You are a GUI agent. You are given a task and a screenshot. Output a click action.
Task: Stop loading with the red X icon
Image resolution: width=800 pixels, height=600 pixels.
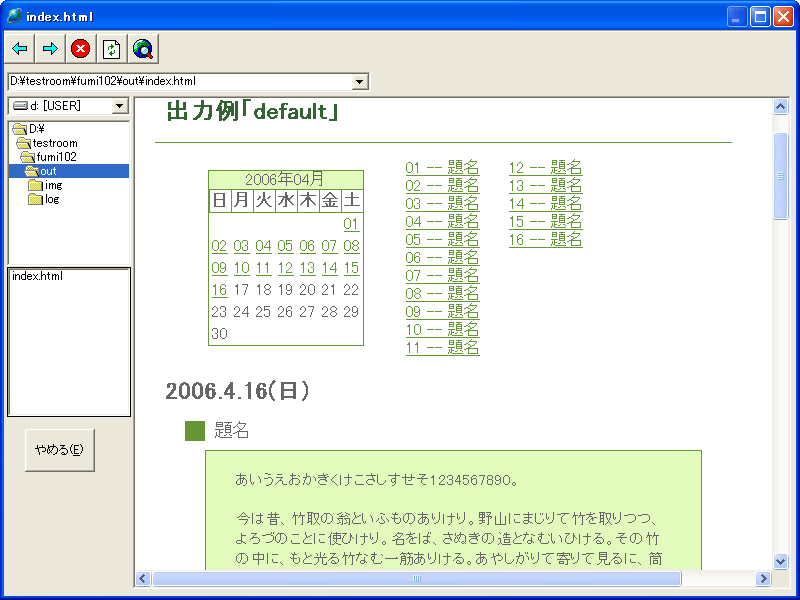[x=81, y=49]
